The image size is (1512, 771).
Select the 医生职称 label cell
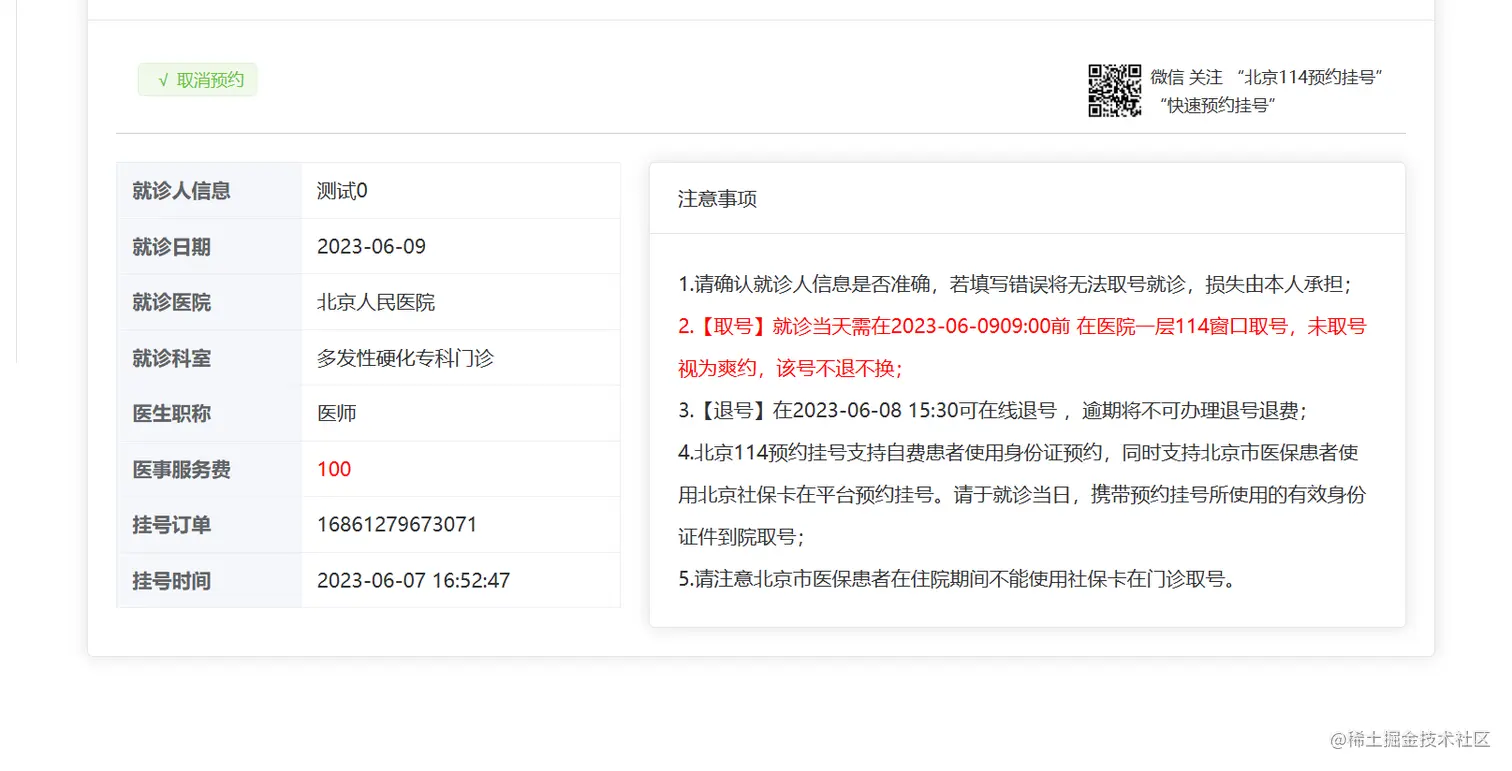coord(209,414)
